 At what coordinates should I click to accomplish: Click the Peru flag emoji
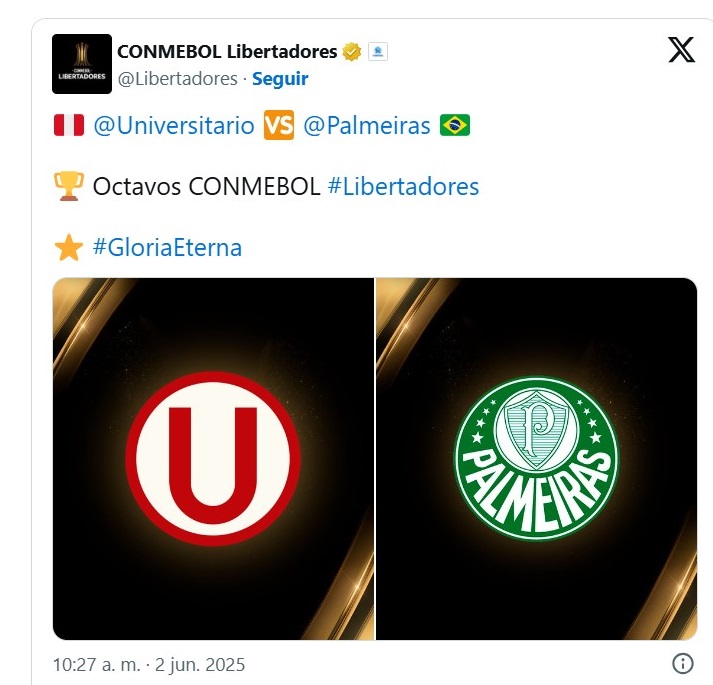(69, 125)
